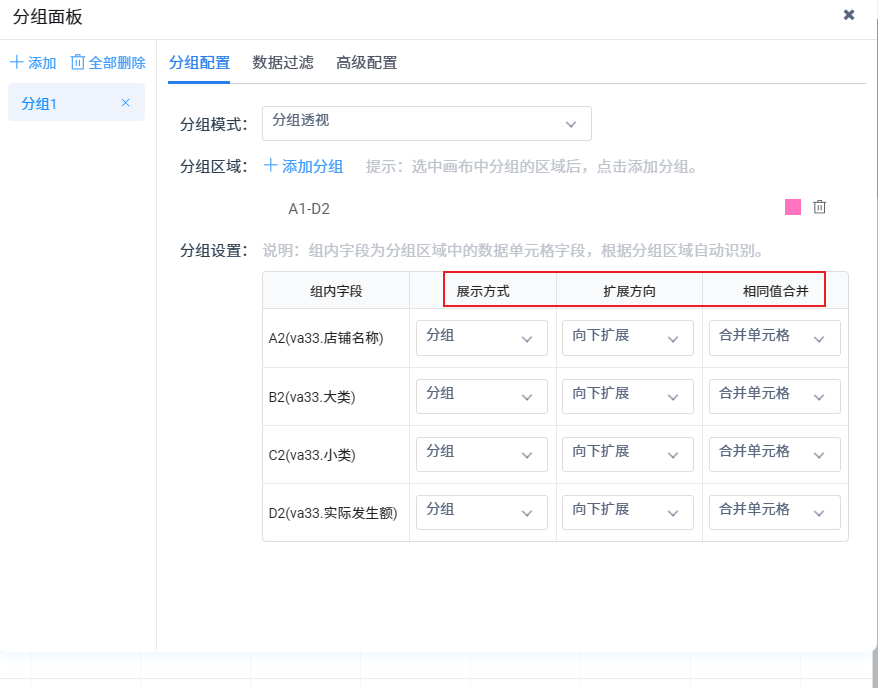The height and width of the screenshot is (688, 878).
Task: Click the plus icon next to 添加
Action: click(x=17, y=63)
